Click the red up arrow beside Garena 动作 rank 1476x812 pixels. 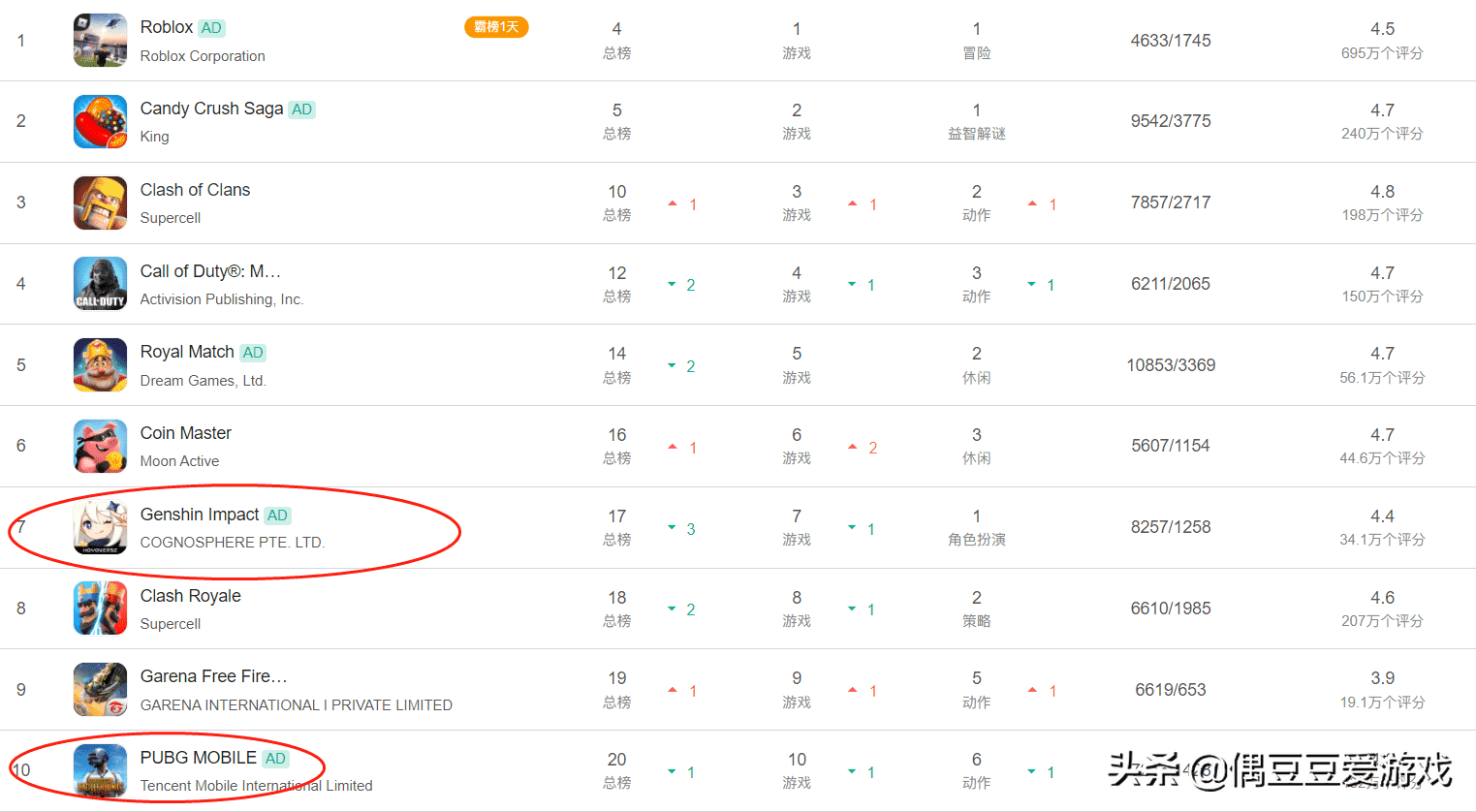[1033, 691]
